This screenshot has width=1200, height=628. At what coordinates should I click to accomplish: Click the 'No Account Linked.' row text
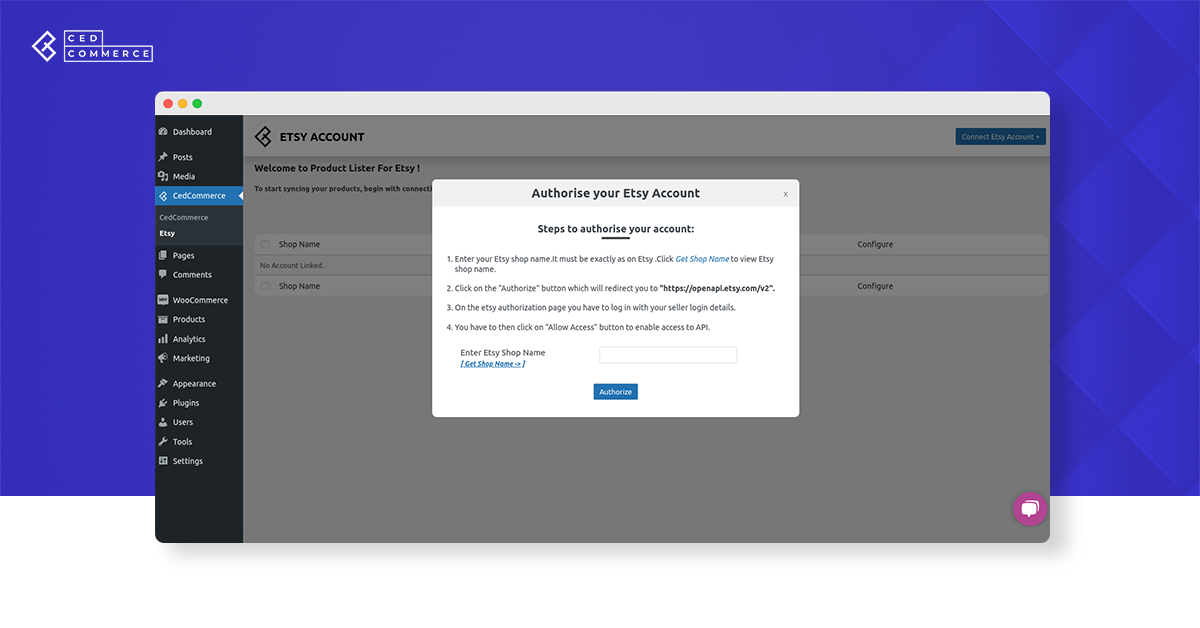coord(292,266)
